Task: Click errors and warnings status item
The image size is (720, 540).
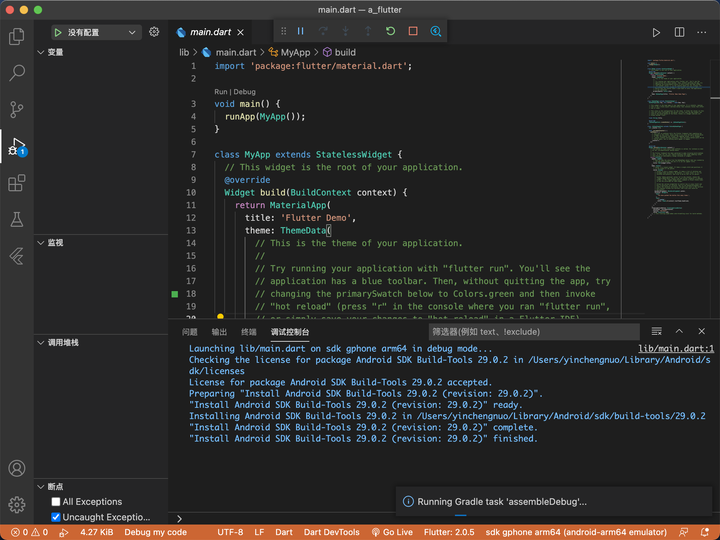Action: [x=29, y=532]
